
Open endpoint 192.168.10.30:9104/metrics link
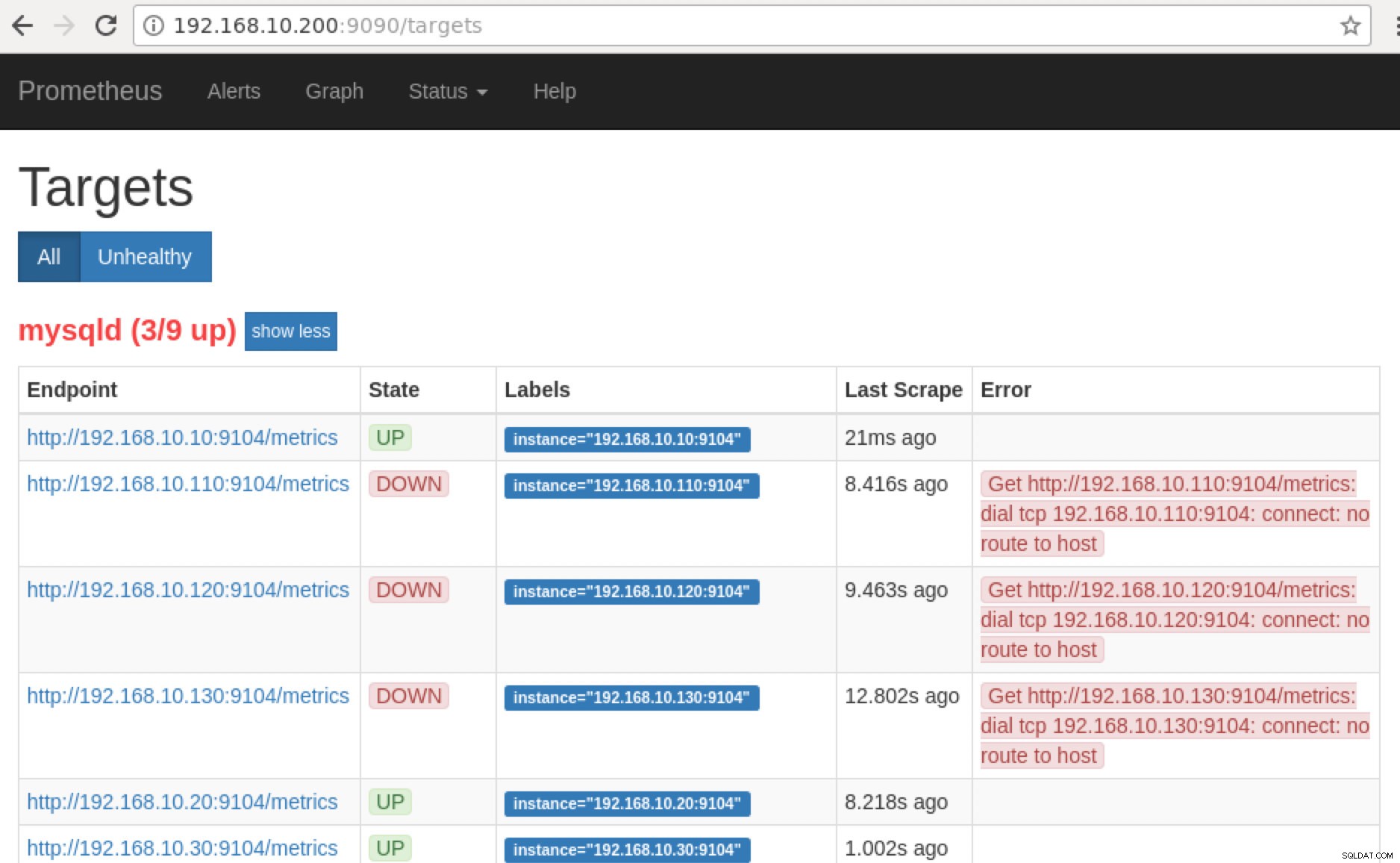[x=182, y=848]
